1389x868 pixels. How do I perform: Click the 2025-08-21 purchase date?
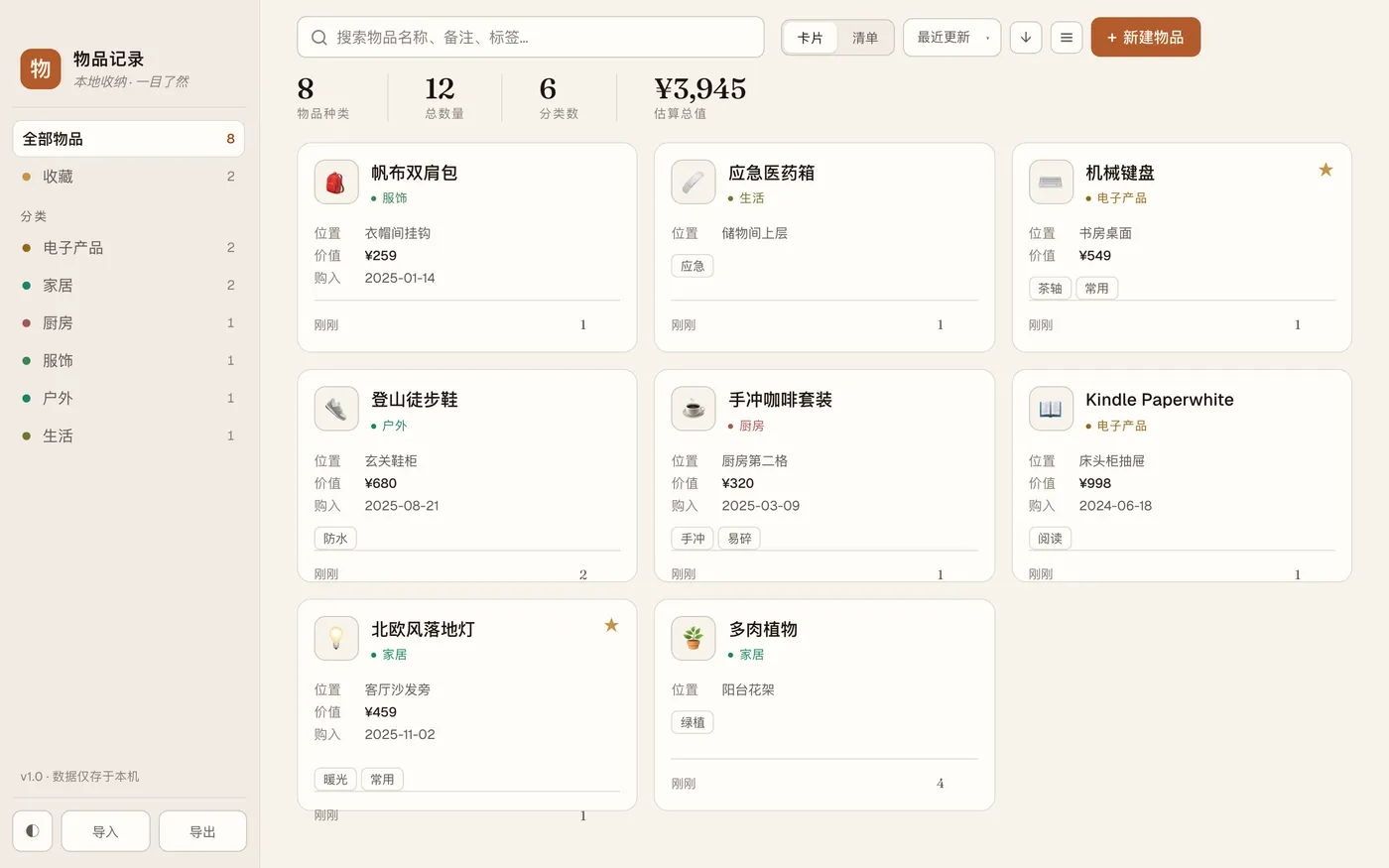coord(402,506)
